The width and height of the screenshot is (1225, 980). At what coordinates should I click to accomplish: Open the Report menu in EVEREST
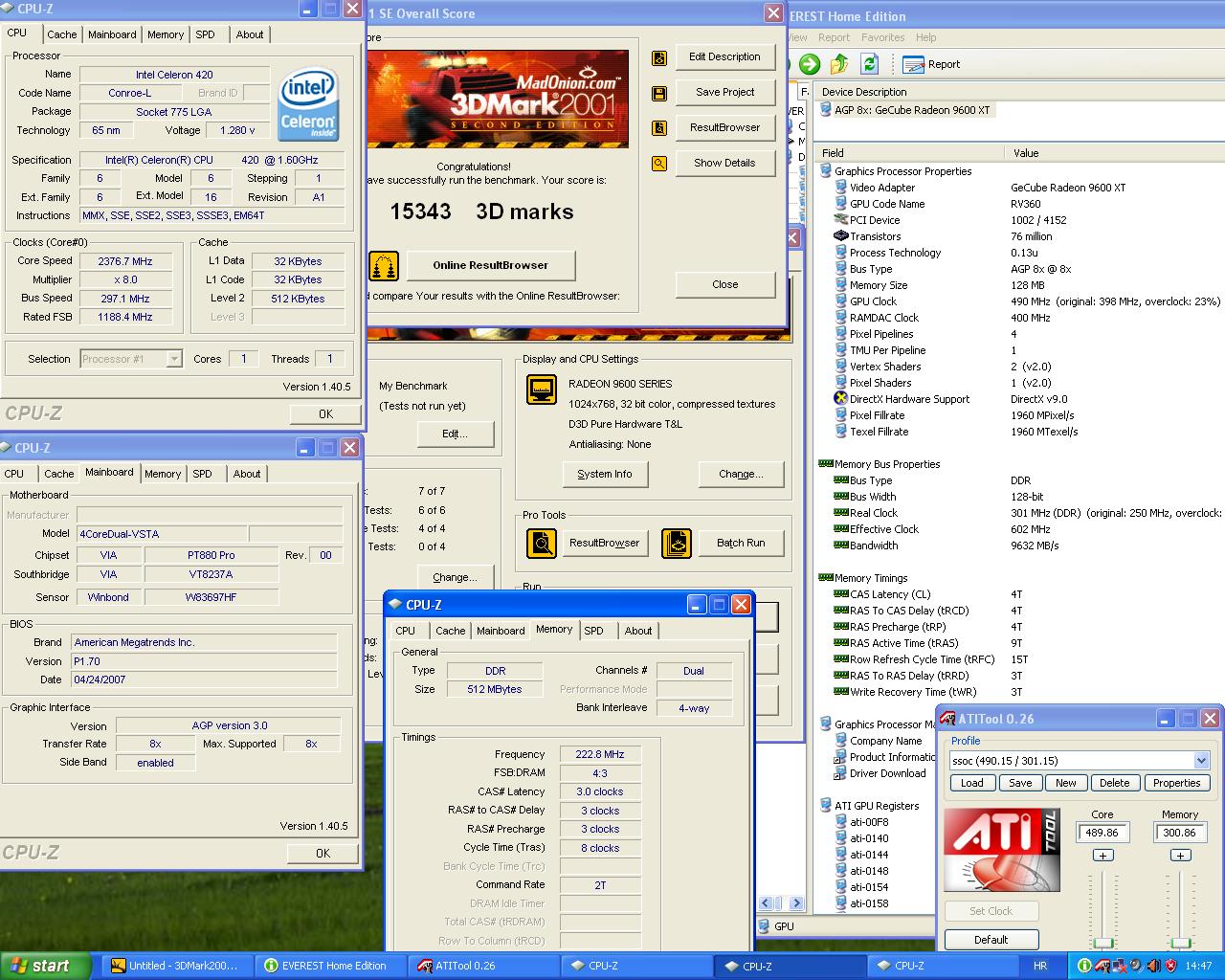point(834,37)
